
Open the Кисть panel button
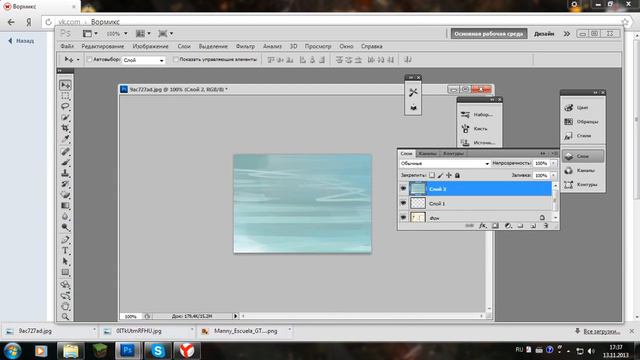[x=479, y=129]
